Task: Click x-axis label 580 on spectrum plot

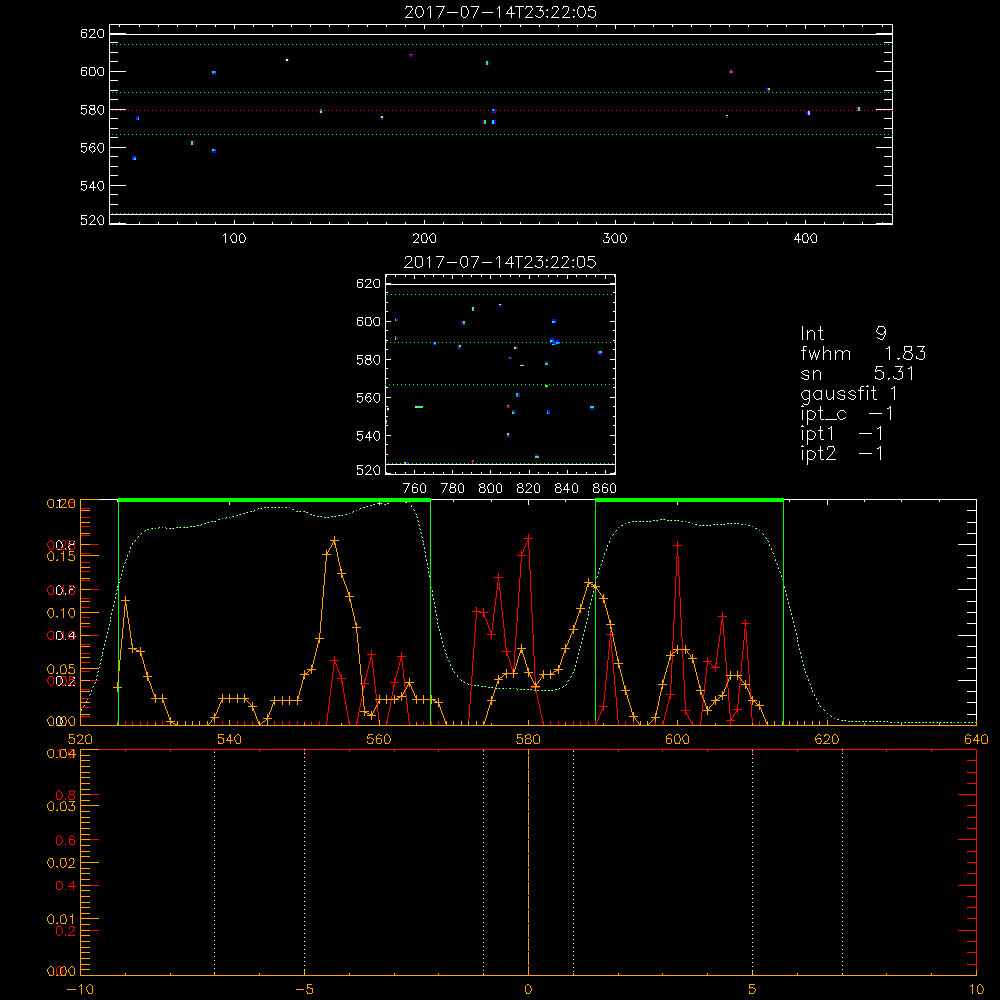Action: coord(528,739)
